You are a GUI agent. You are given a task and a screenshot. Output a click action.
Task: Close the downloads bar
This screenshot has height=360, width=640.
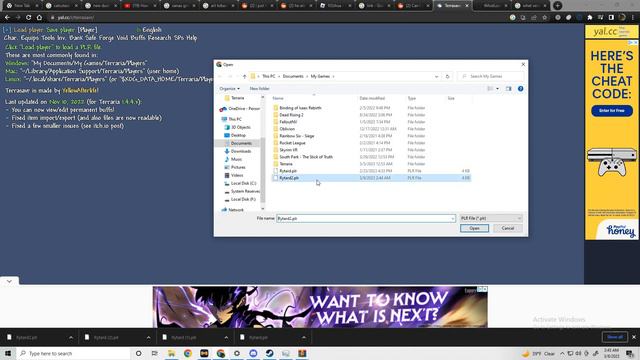pyautogui.click(x=634, y=337)
